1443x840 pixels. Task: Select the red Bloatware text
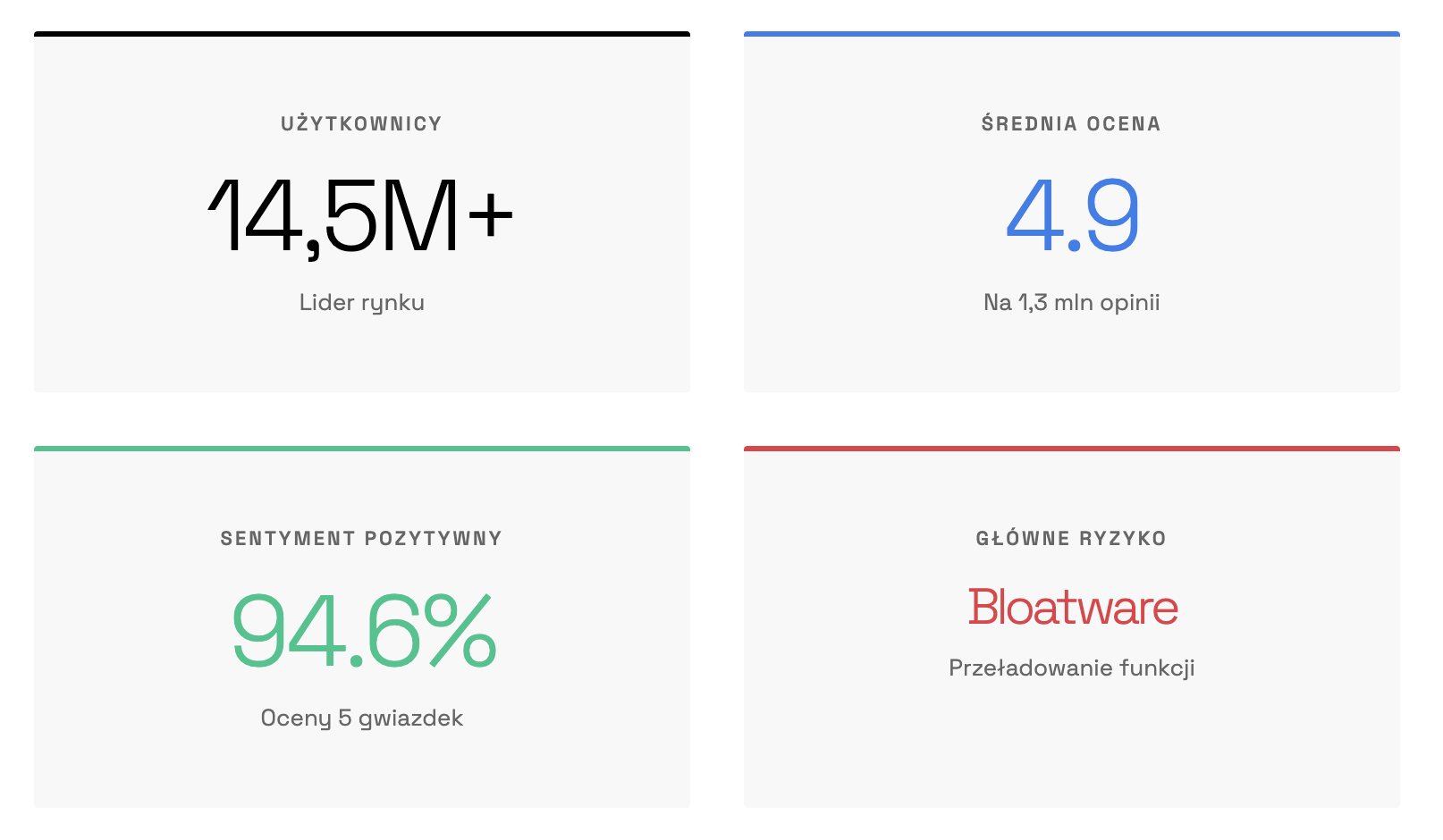coord(1072,608)
